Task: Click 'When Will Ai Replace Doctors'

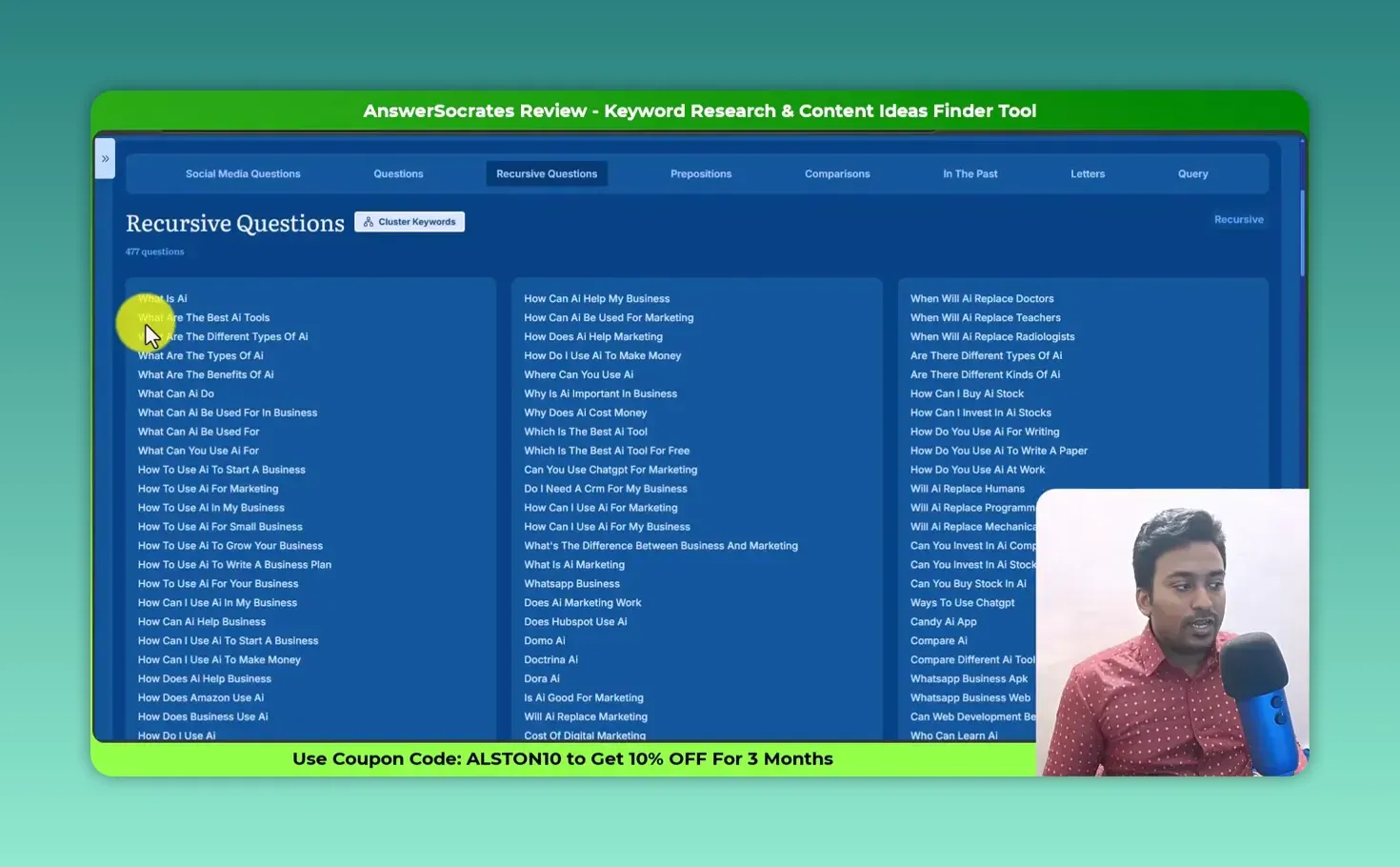Action: point(982,299)
